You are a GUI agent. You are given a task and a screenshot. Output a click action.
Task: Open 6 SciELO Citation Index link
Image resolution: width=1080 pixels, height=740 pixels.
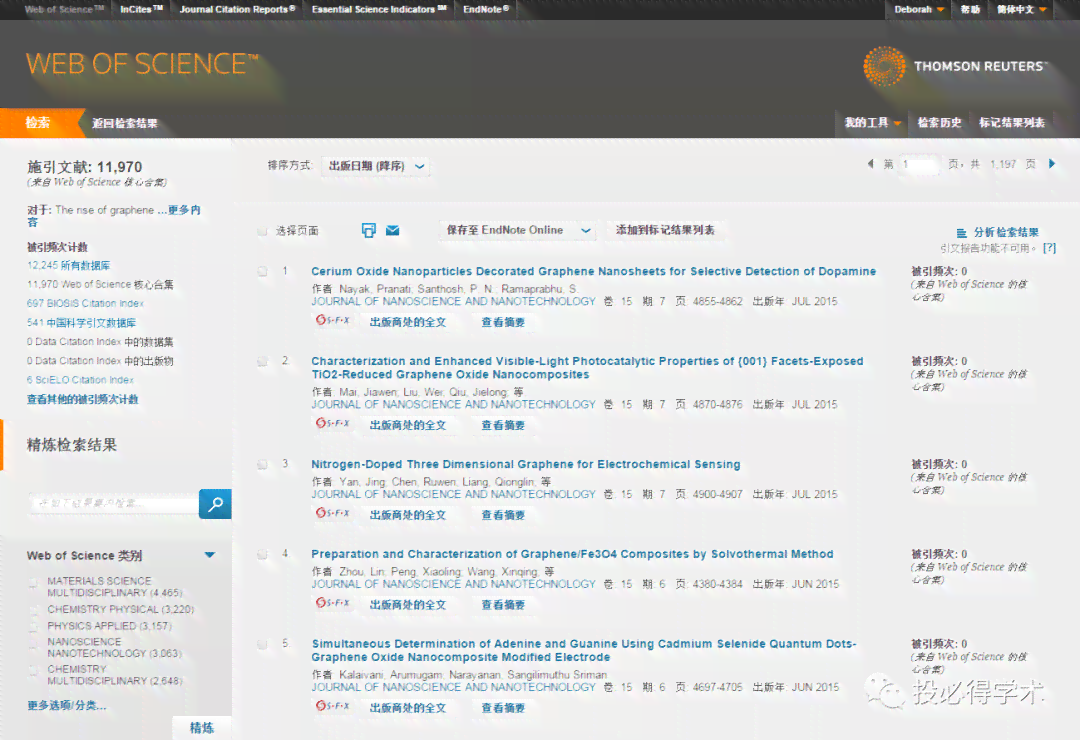pos(80,380)
